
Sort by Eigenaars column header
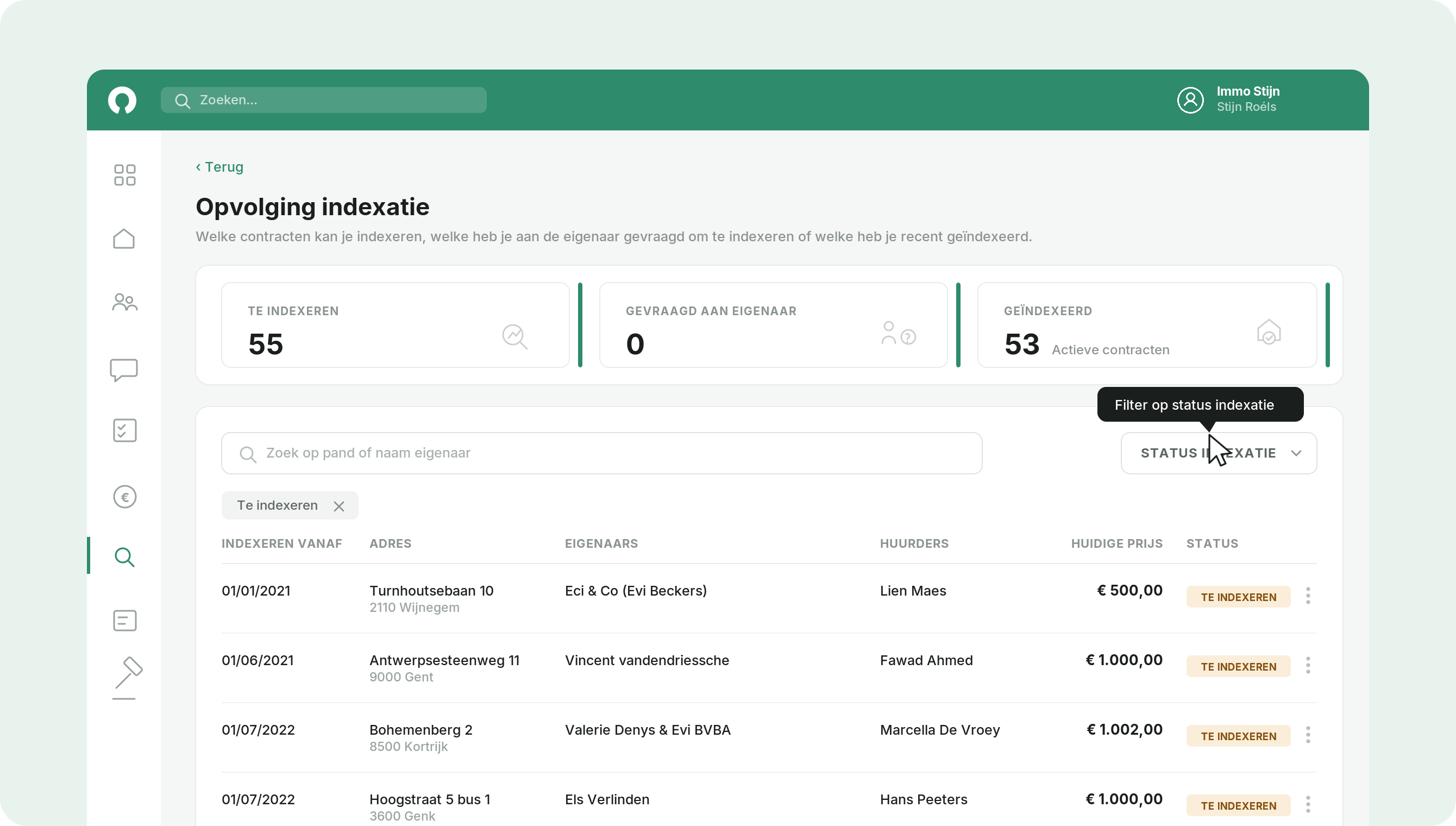601,543
